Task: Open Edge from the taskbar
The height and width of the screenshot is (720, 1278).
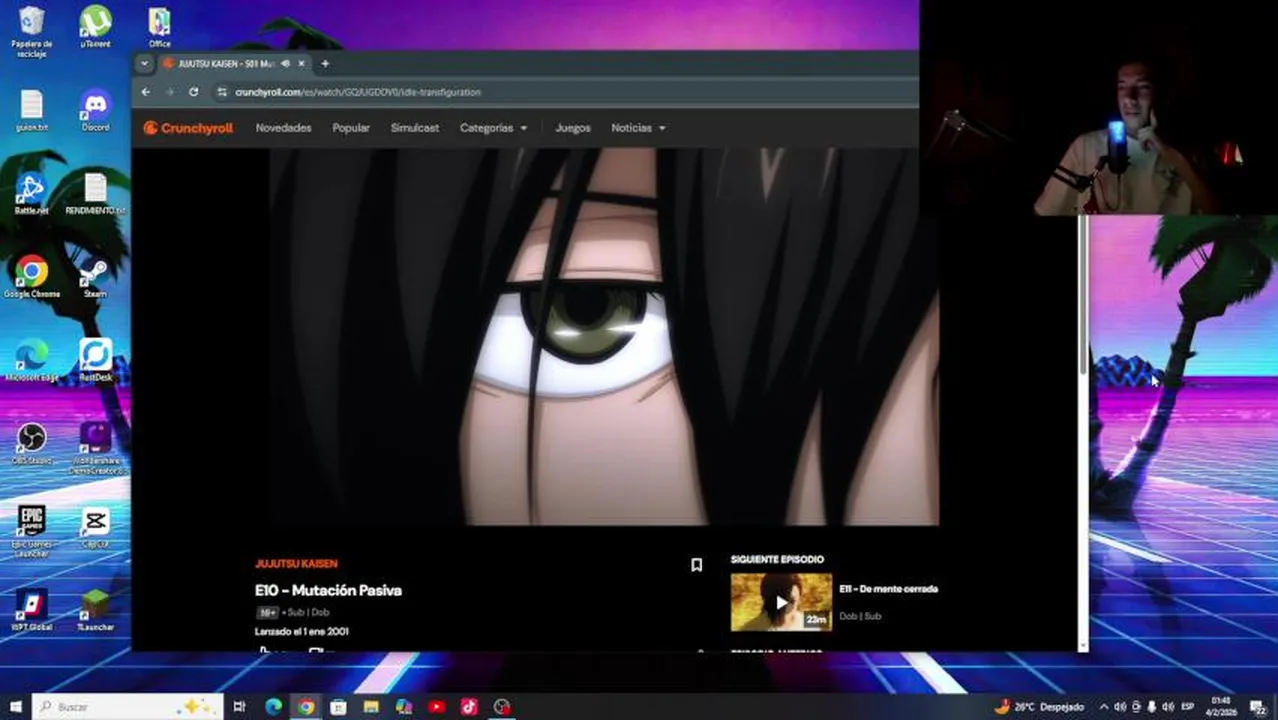Action: 273,707
